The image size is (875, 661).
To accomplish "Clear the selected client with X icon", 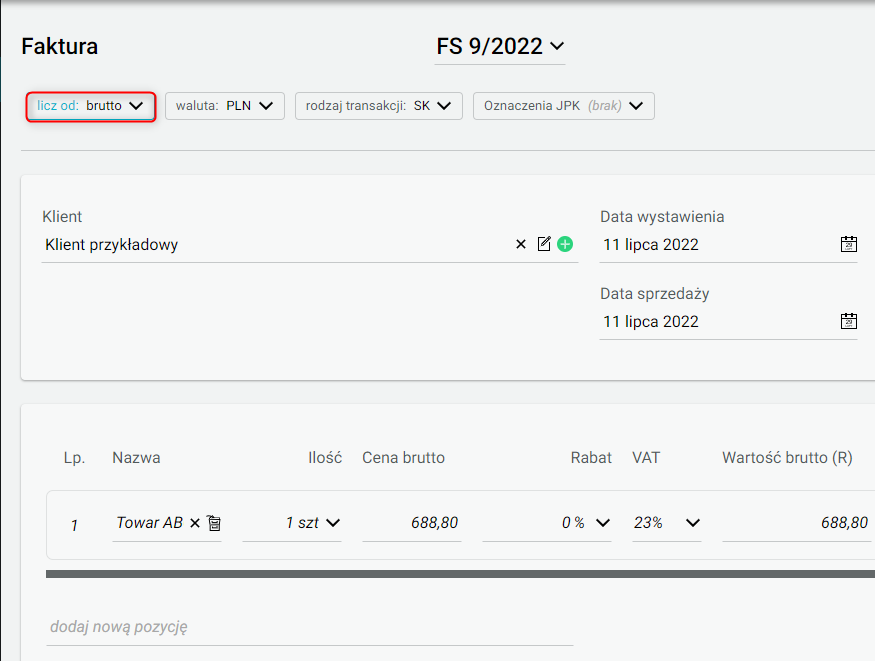I will pyautogui.click(x=521, y=244).
